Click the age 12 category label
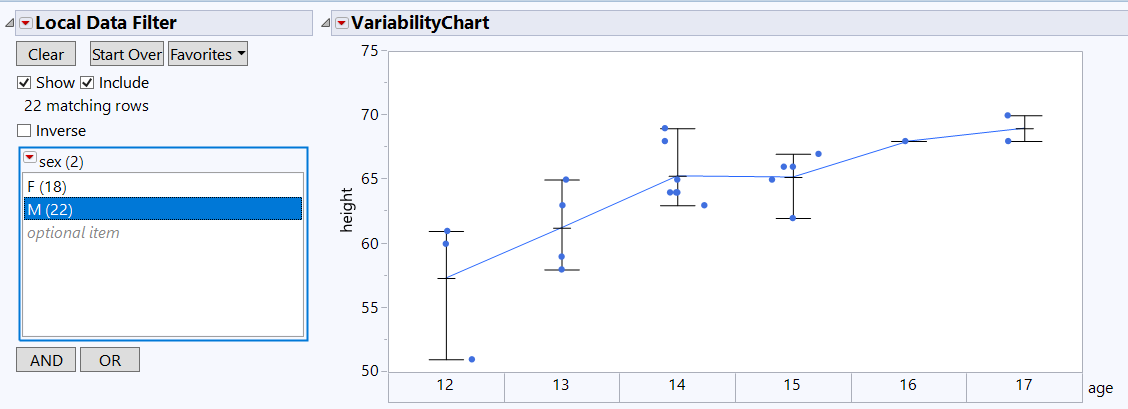 pyautogui.click(x=445, y=386)
